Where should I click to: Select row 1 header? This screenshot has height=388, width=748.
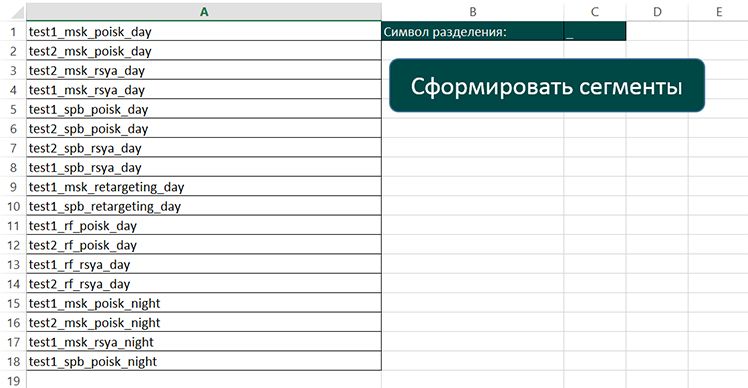pyautogui.click(x=13, y=31)
